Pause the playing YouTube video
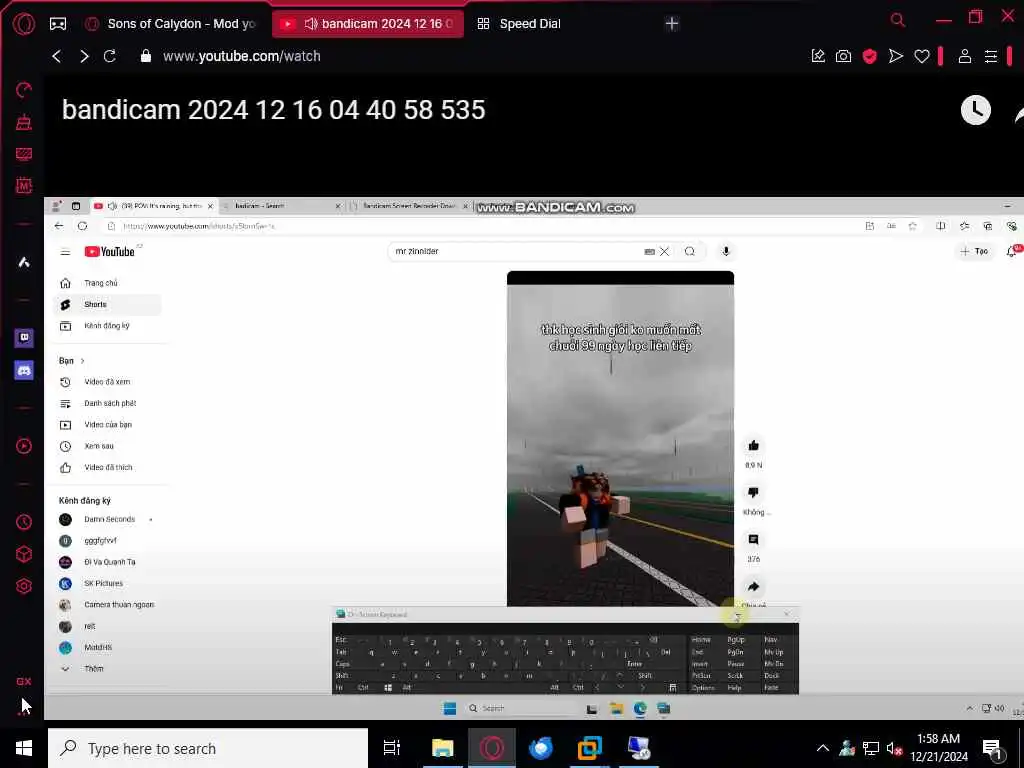 [533, 457]
